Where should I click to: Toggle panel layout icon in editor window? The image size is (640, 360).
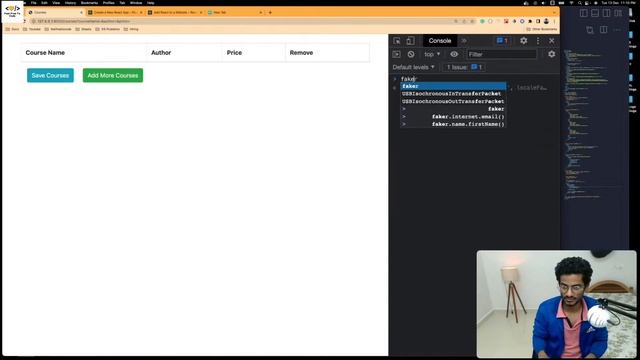595,13
